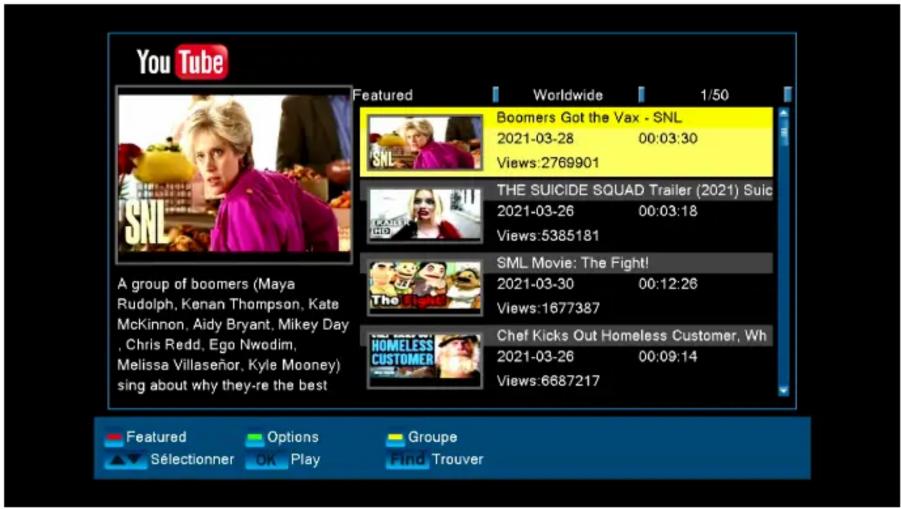Click the video description paragraph
Screen dimensions: 901x509
[233, 335]
